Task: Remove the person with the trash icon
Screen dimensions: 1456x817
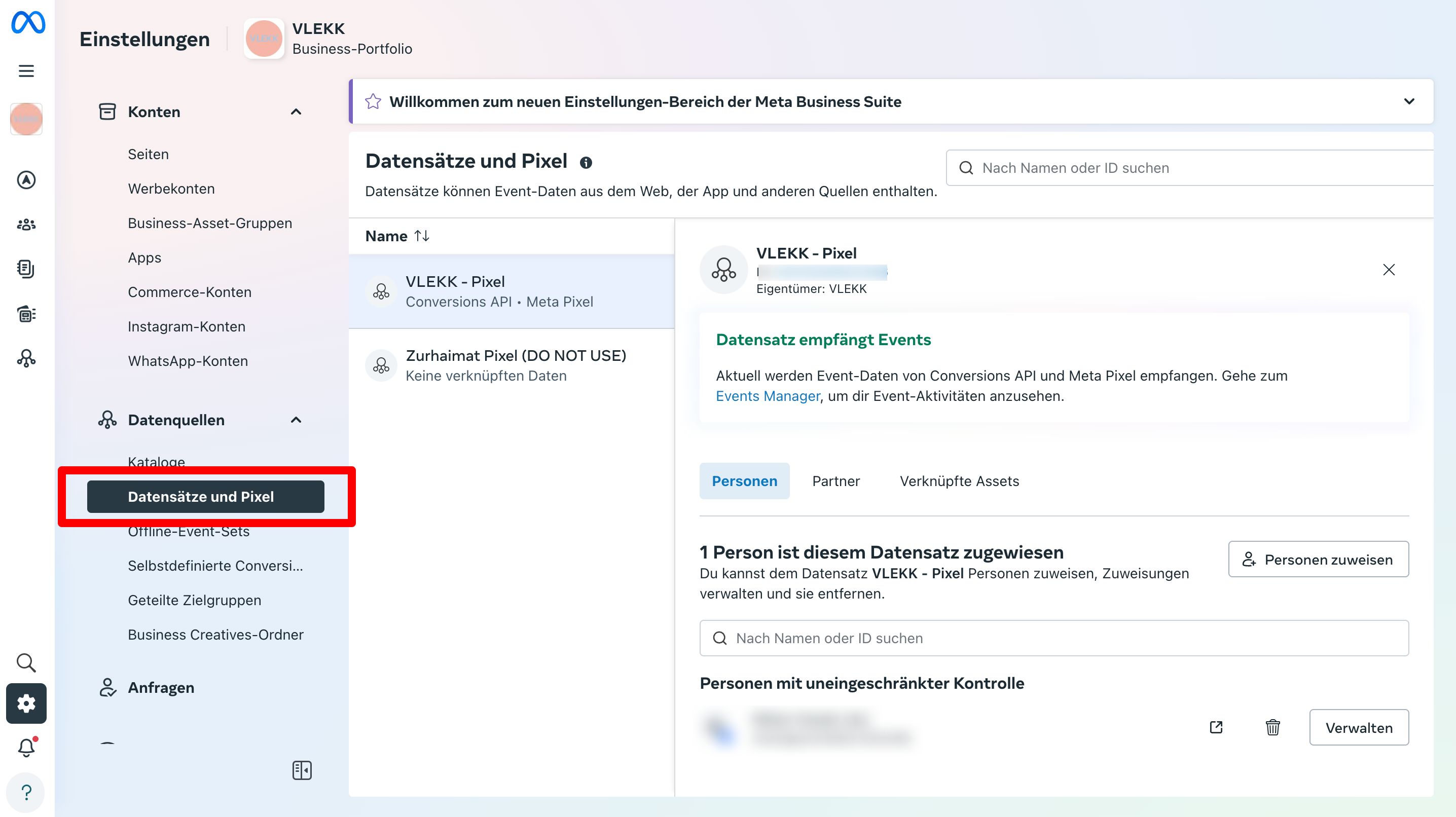Action: (x=1272, y=727)
